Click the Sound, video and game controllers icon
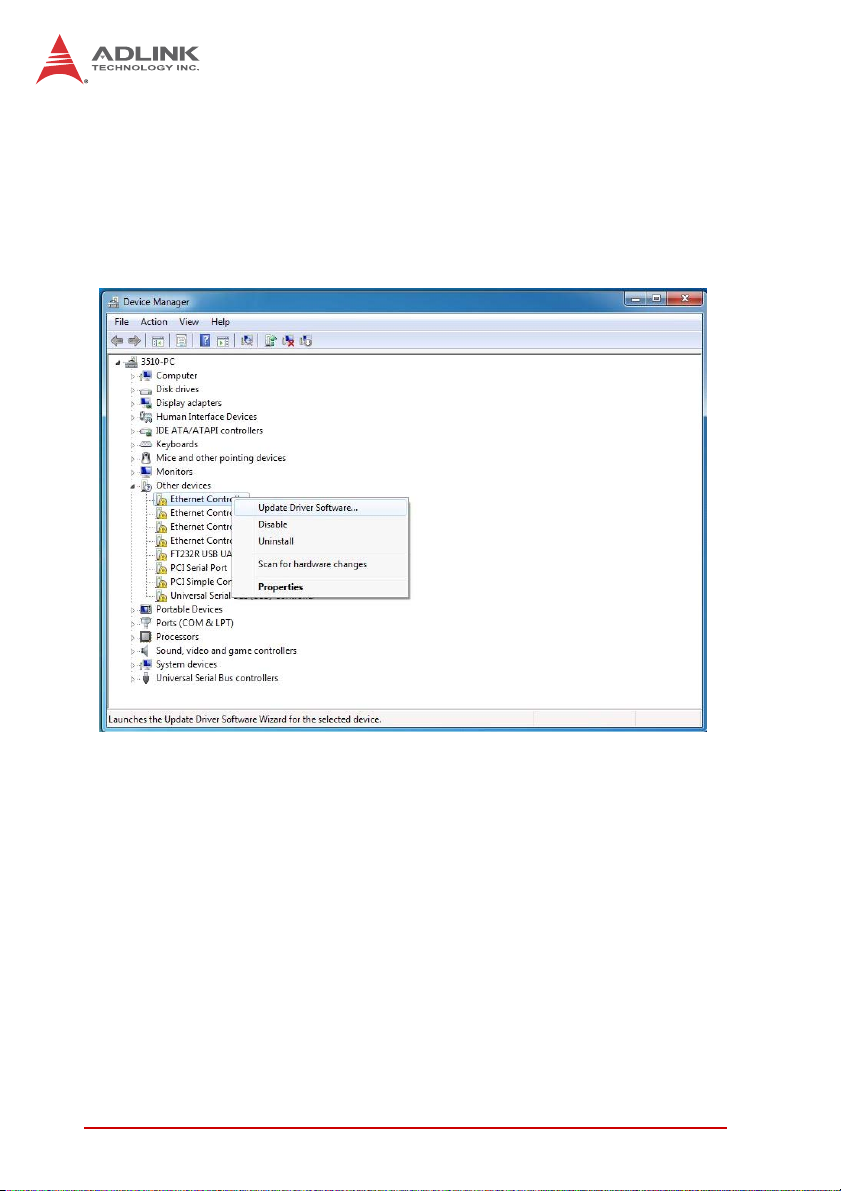This screenshot has width=841, height=1191. tap(147, 651)
